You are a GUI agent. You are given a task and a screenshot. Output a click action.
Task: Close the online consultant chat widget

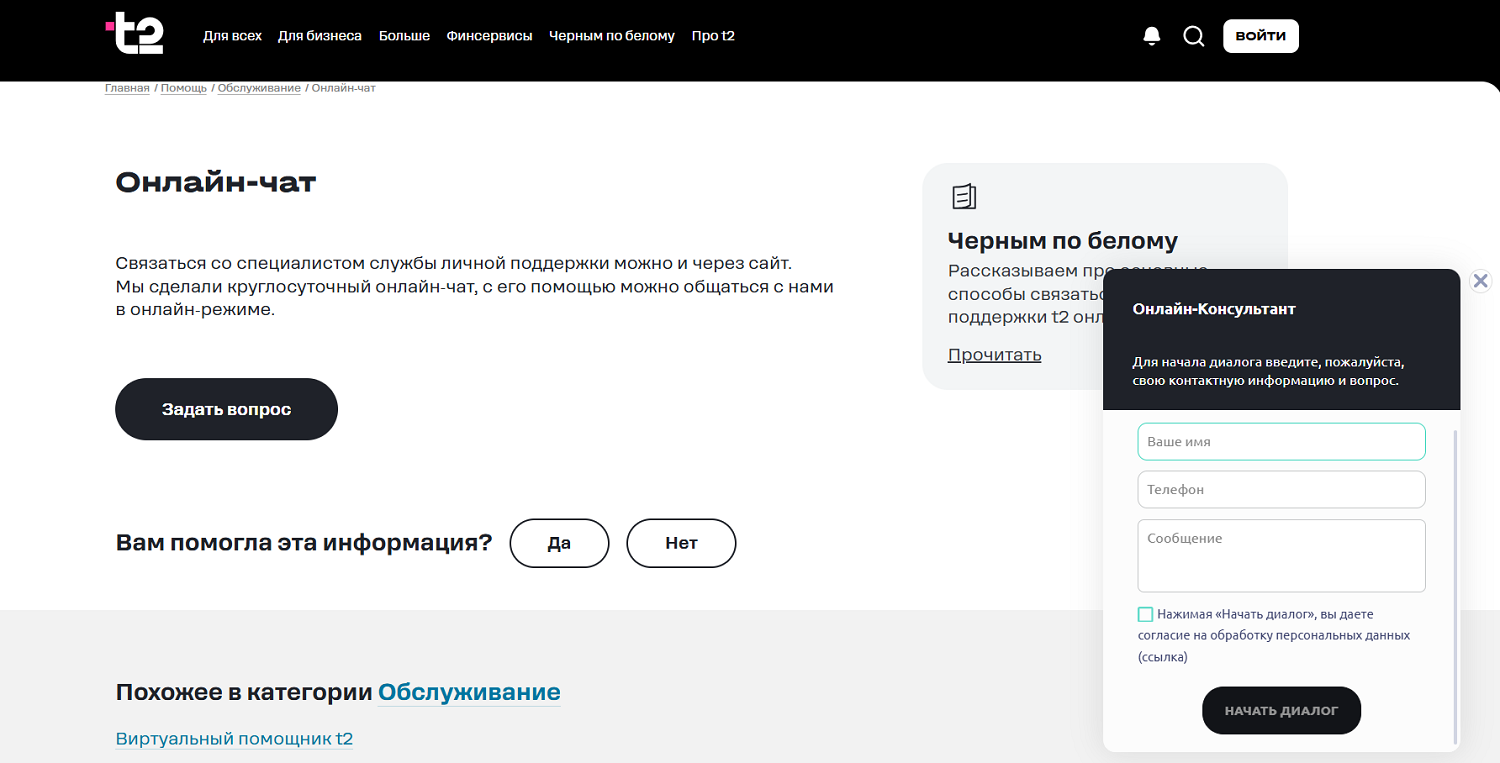pos(1481,281)
